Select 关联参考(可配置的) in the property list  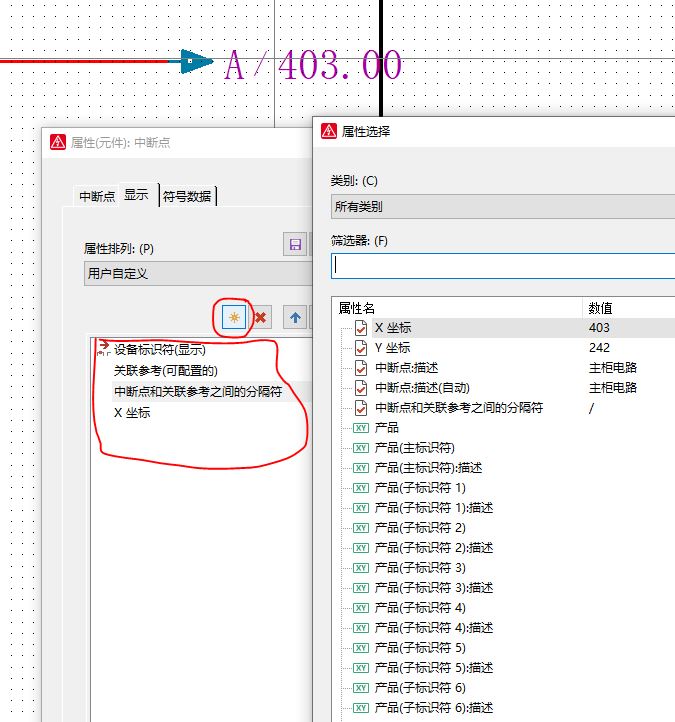(x=165, y=371)
